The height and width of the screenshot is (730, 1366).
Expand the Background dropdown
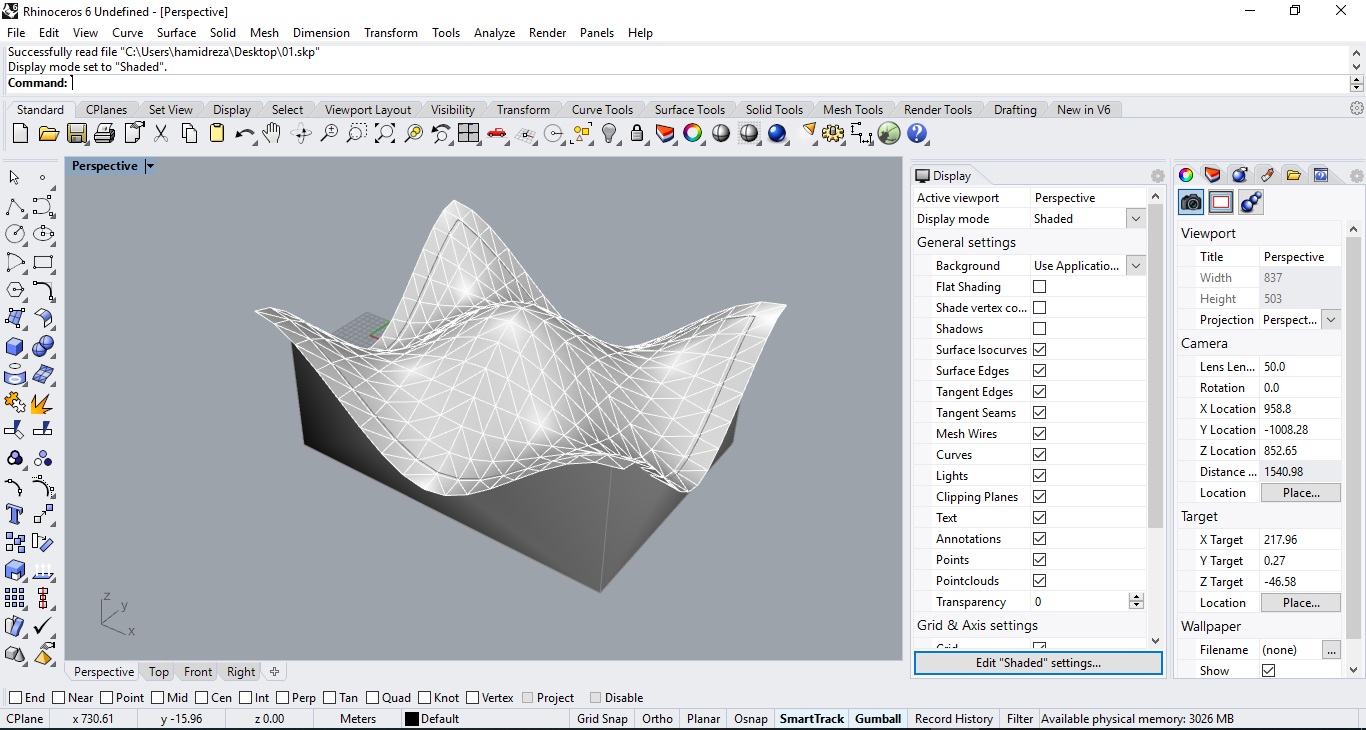(1136, 266)
